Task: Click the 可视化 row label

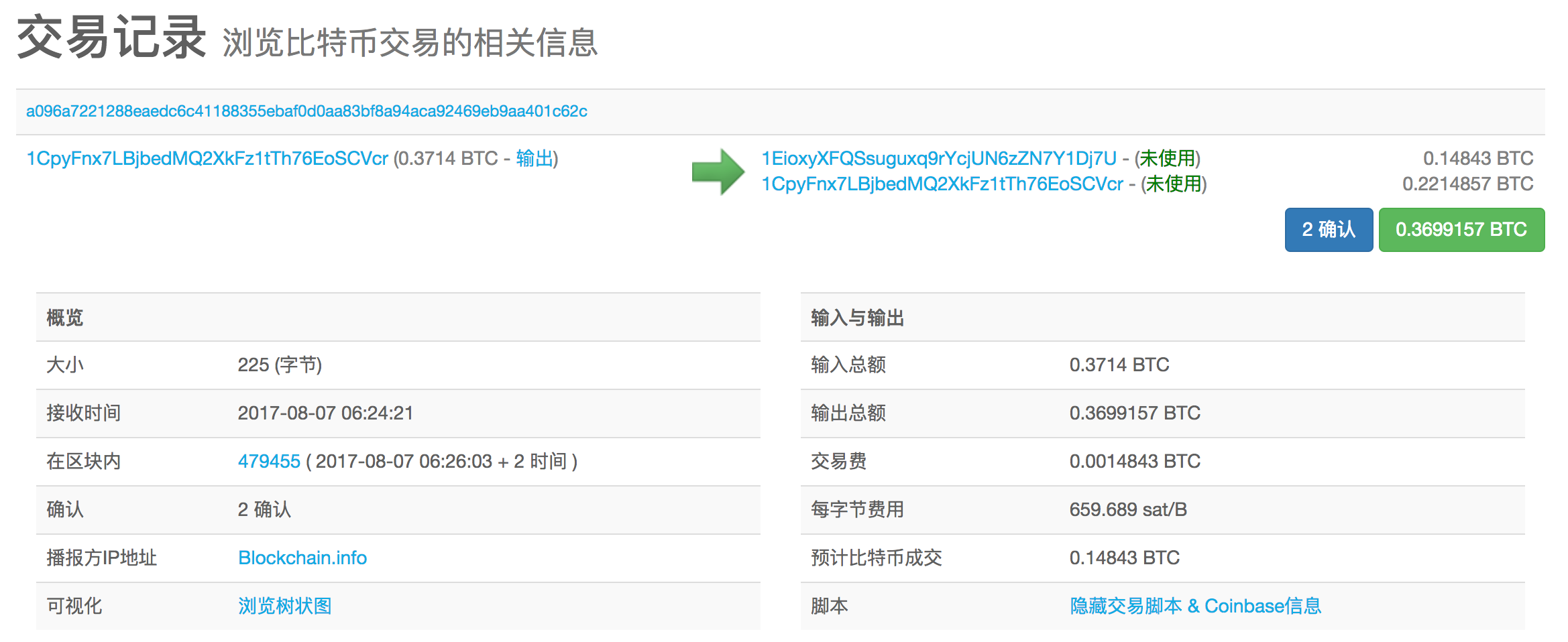Action: [74, 606]
